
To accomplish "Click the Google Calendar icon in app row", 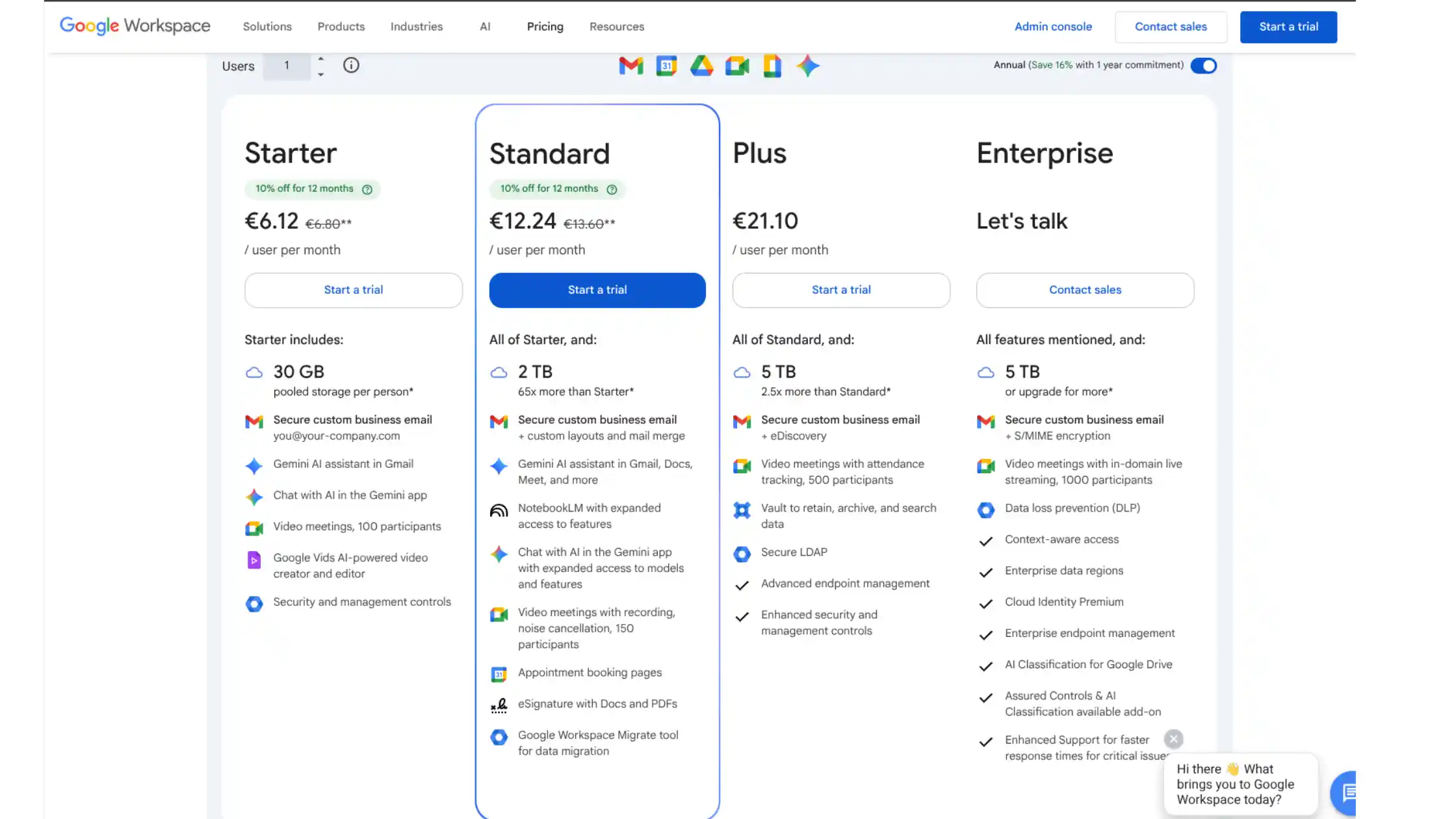I will point(666,66).
